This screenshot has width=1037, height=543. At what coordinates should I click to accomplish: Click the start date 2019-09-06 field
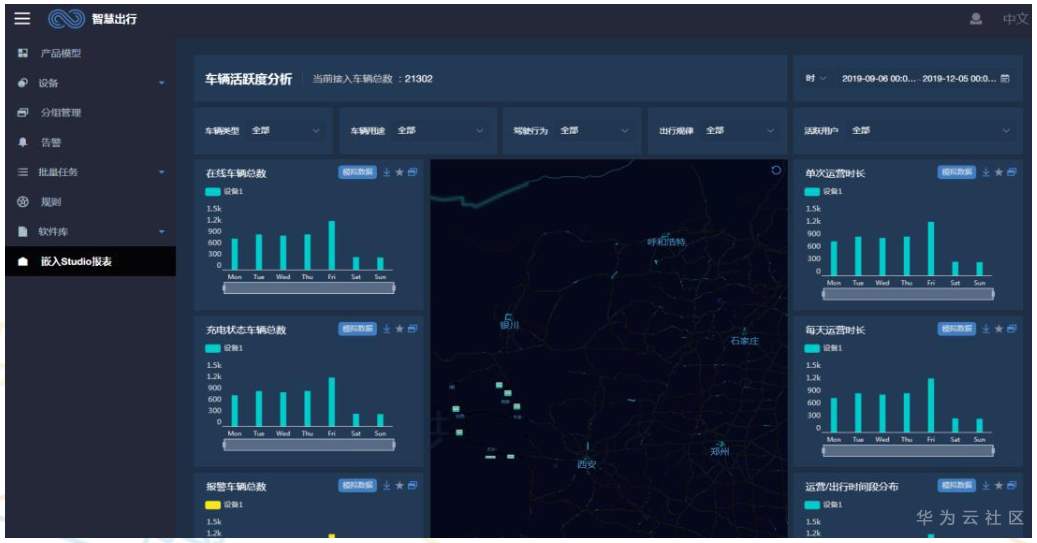(x=878, y=78)
